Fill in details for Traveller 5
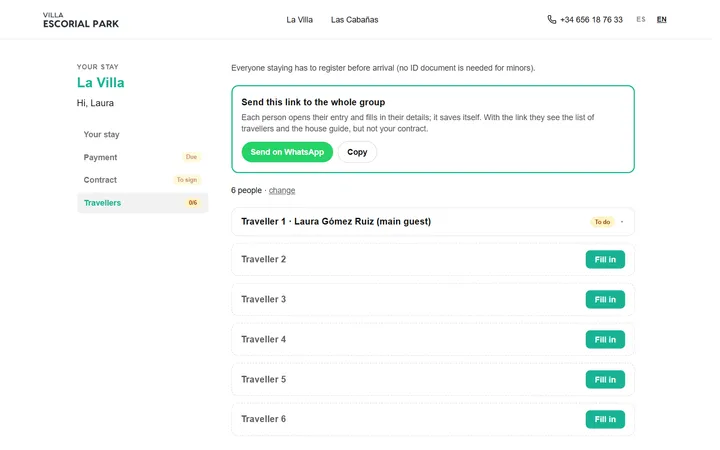720x450 pixels. [605, 380]
